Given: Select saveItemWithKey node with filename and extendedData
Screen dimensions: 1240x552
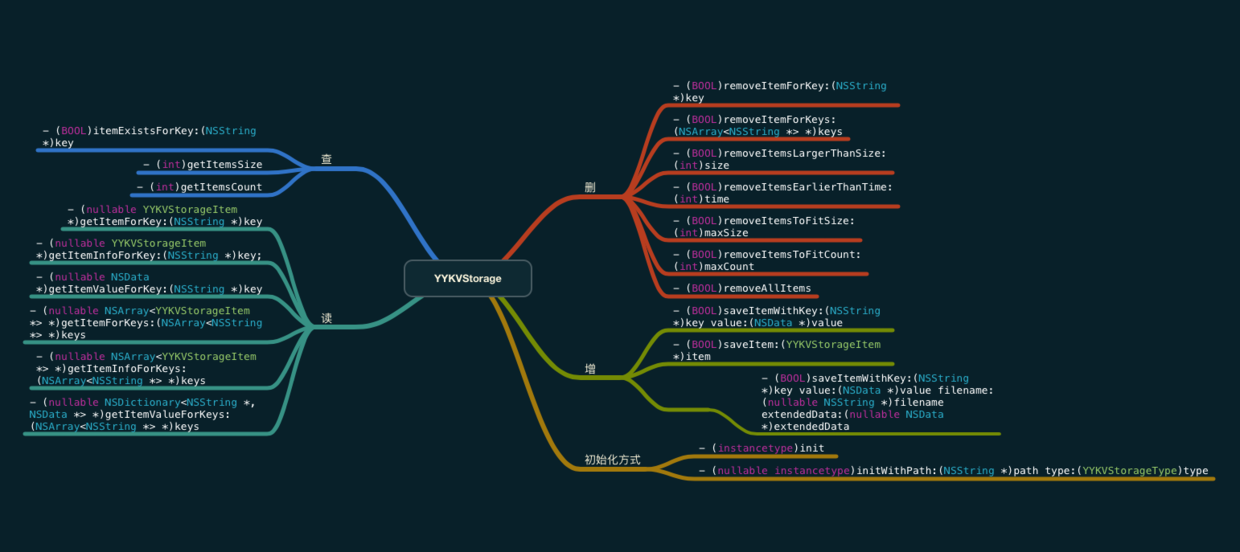Looking at the screenshot, I should (x=877, y=402).
